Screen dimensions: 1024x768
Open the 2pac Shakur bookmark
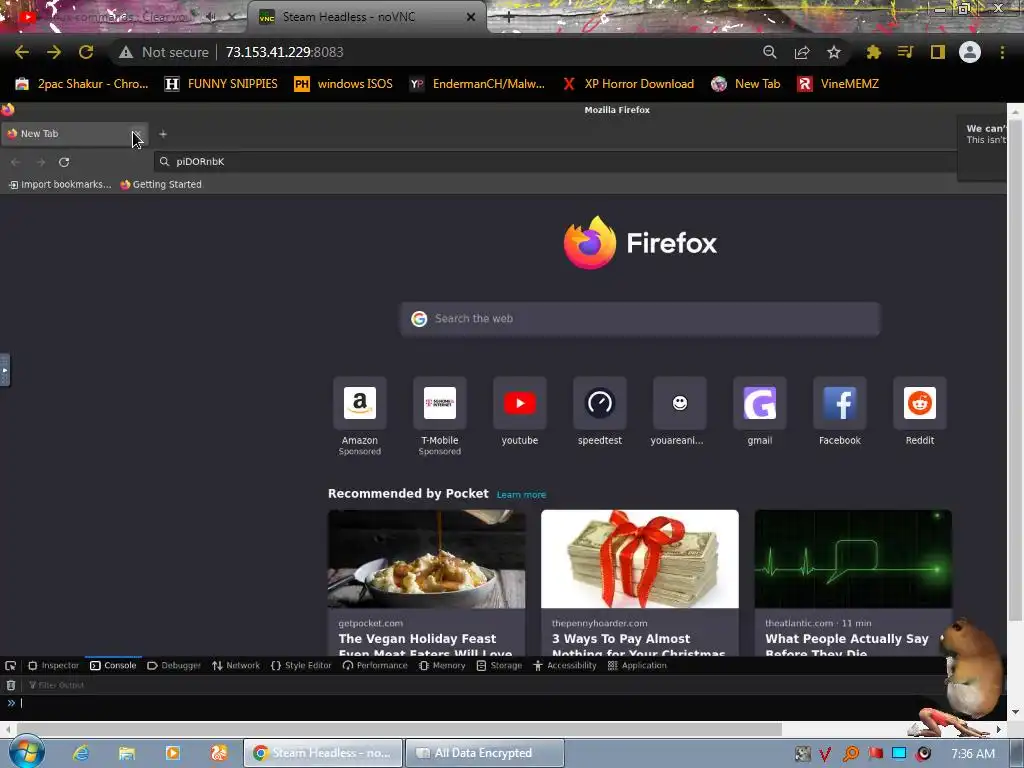pyautogui.click(x=82, y=84)
